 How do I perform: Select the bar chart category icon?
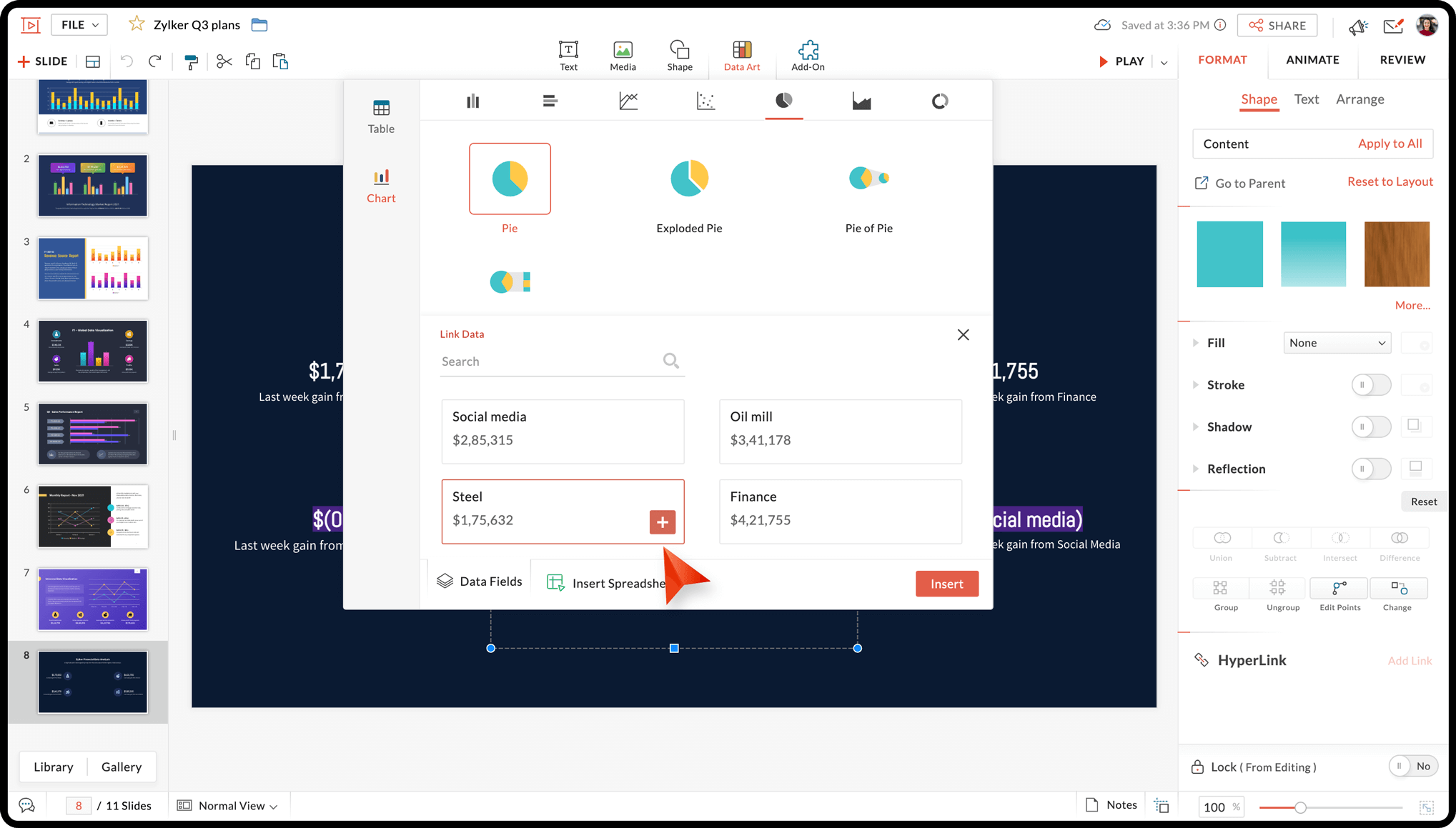(x=472, y=101)
